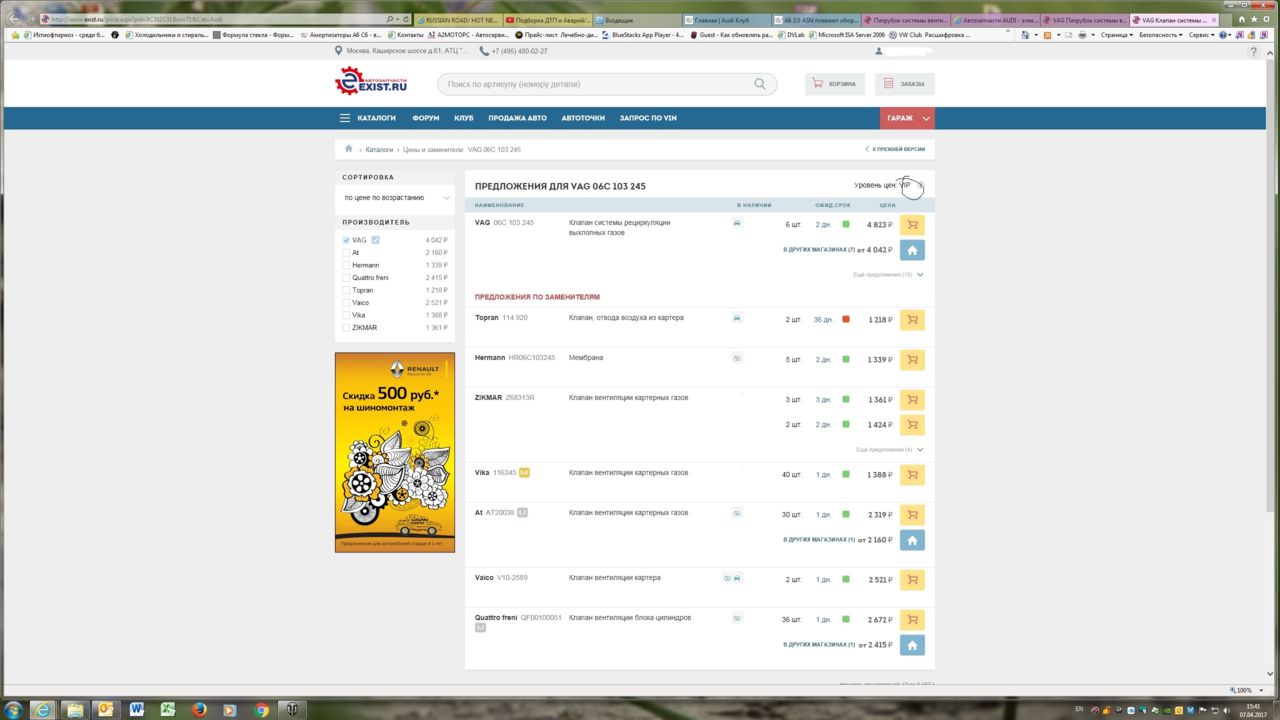This screenshot has height=720, width=1280.
Task: Open the browser Сервис menu
Action: pyautogui.click(x=1201, y=35)
